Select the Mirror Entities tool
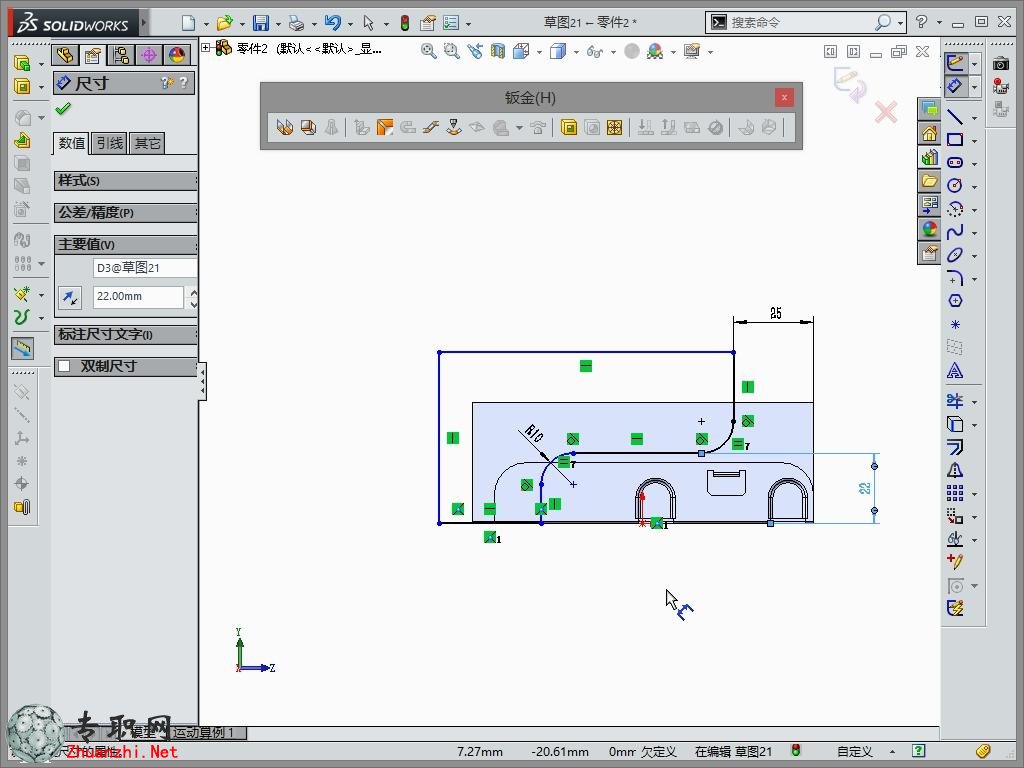 [955, 470]
